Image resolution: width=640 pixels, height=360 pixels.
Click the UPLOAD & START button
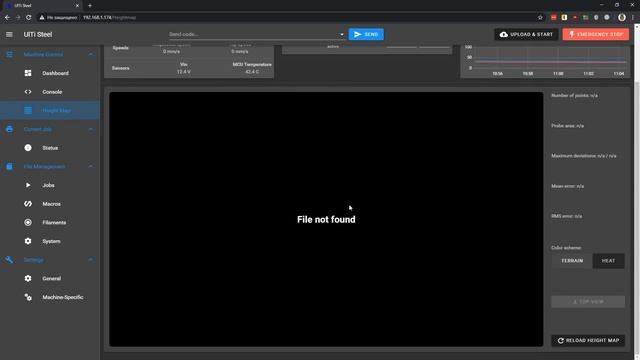[527, 34]
